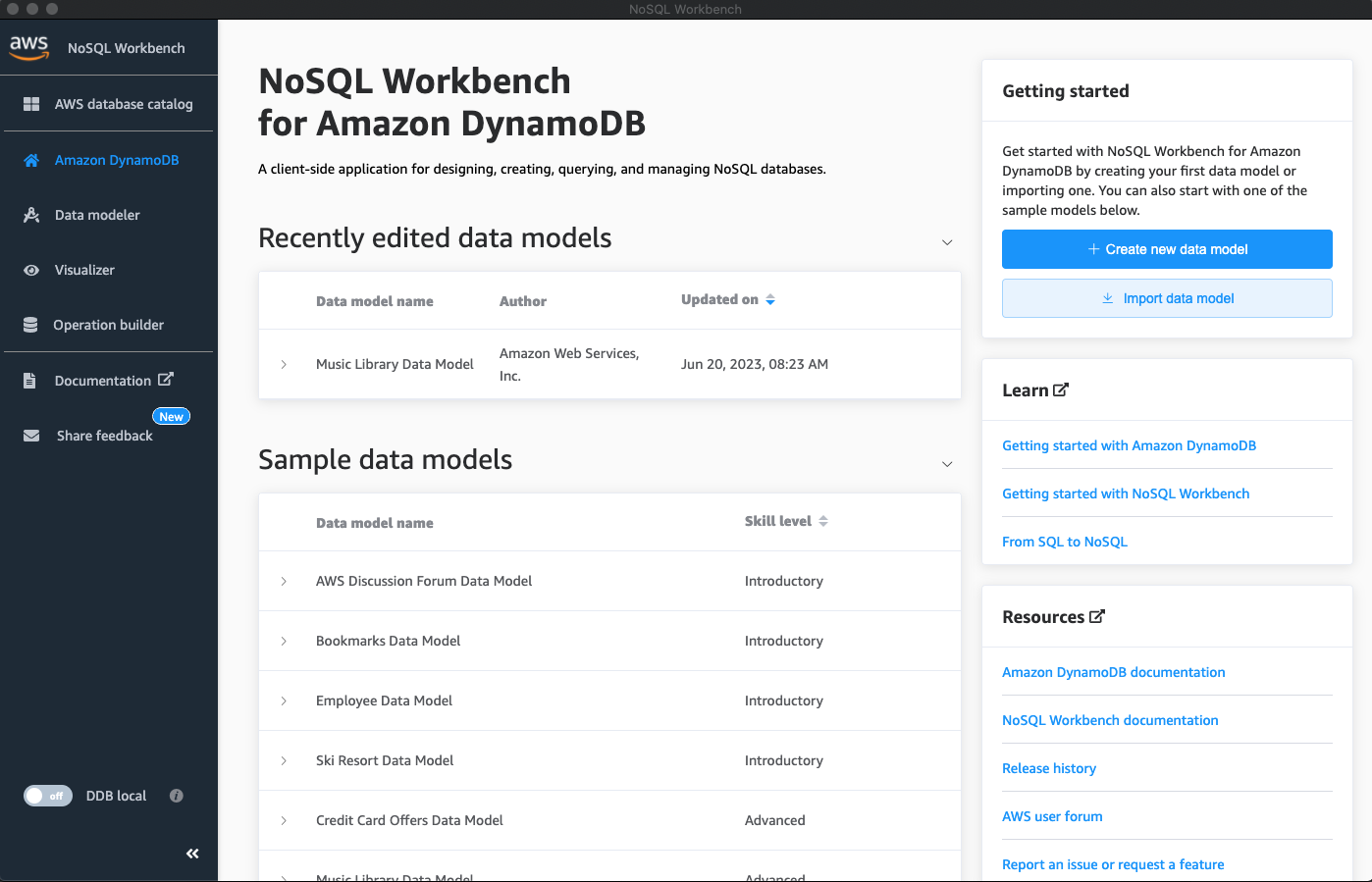This screenshot has width=1372, height=882.
Task: Click Author column header
Action: 523,301
